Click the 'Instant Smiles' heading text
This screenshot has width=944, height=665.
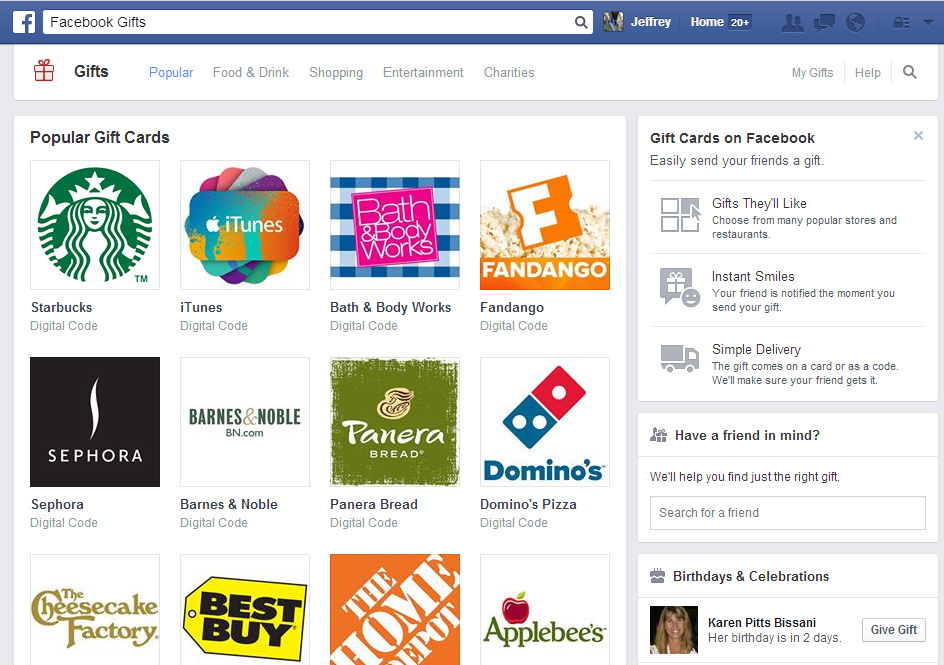point(753,276)
